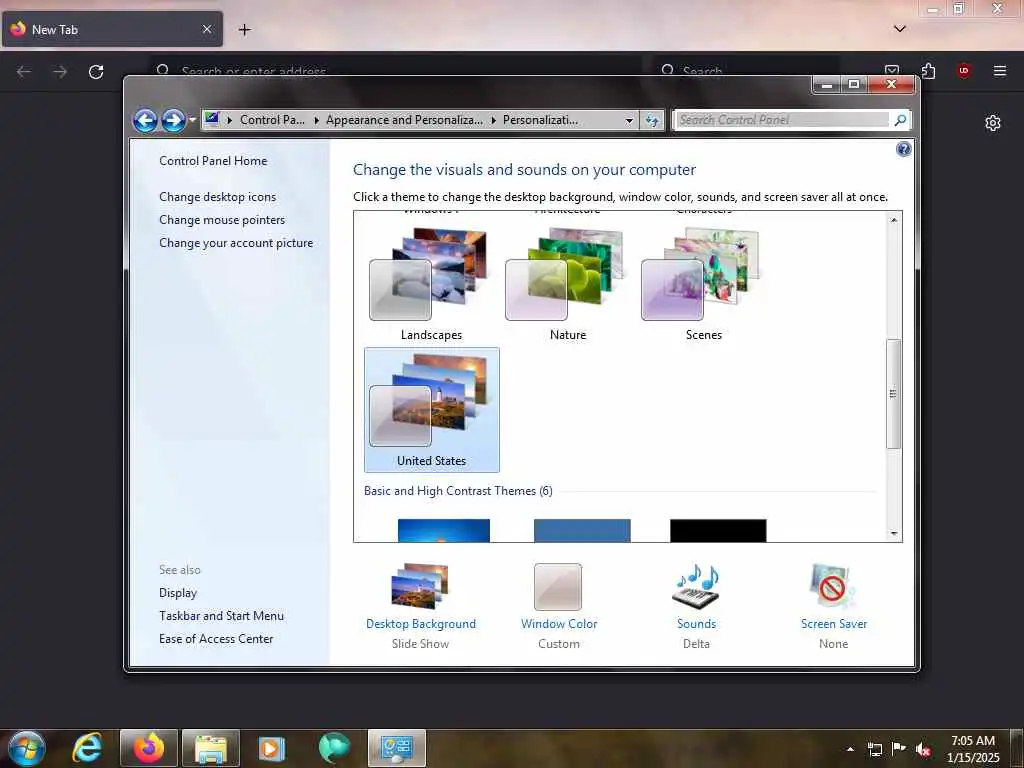Switch to Control Panel taskbar button
1024x768 pixels.
click(397, 748)
